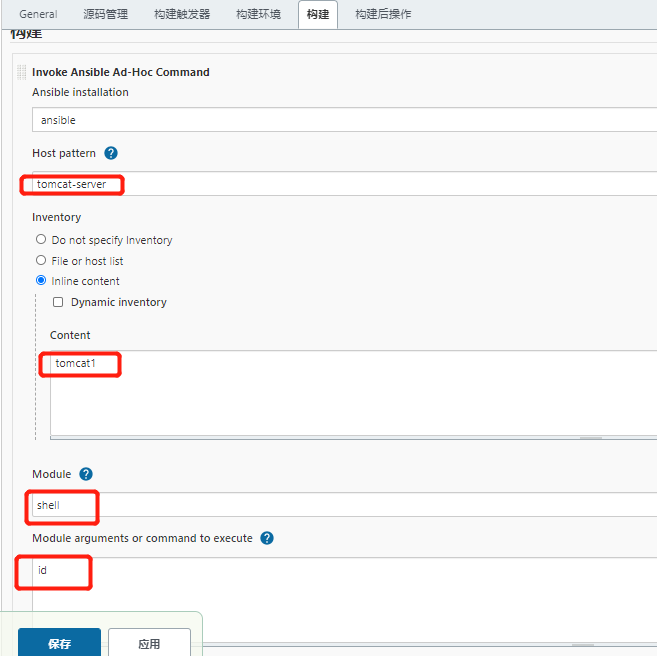Click 'Invoke Ansible Ad-Hoc Command' heading
Screen dimensions: 657x656
pos(121,72)
